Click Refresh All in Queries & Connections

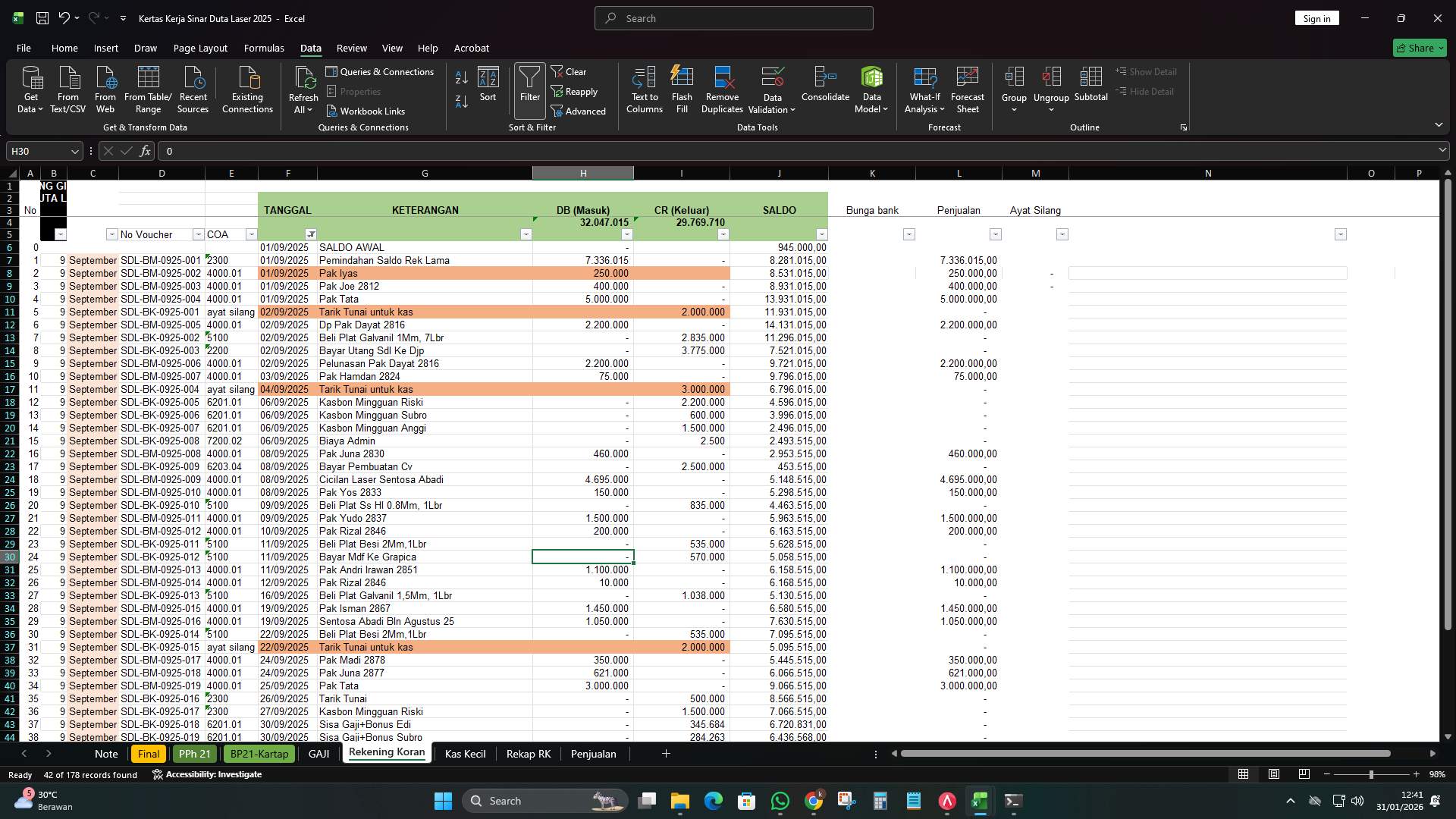tap(303, 89)
